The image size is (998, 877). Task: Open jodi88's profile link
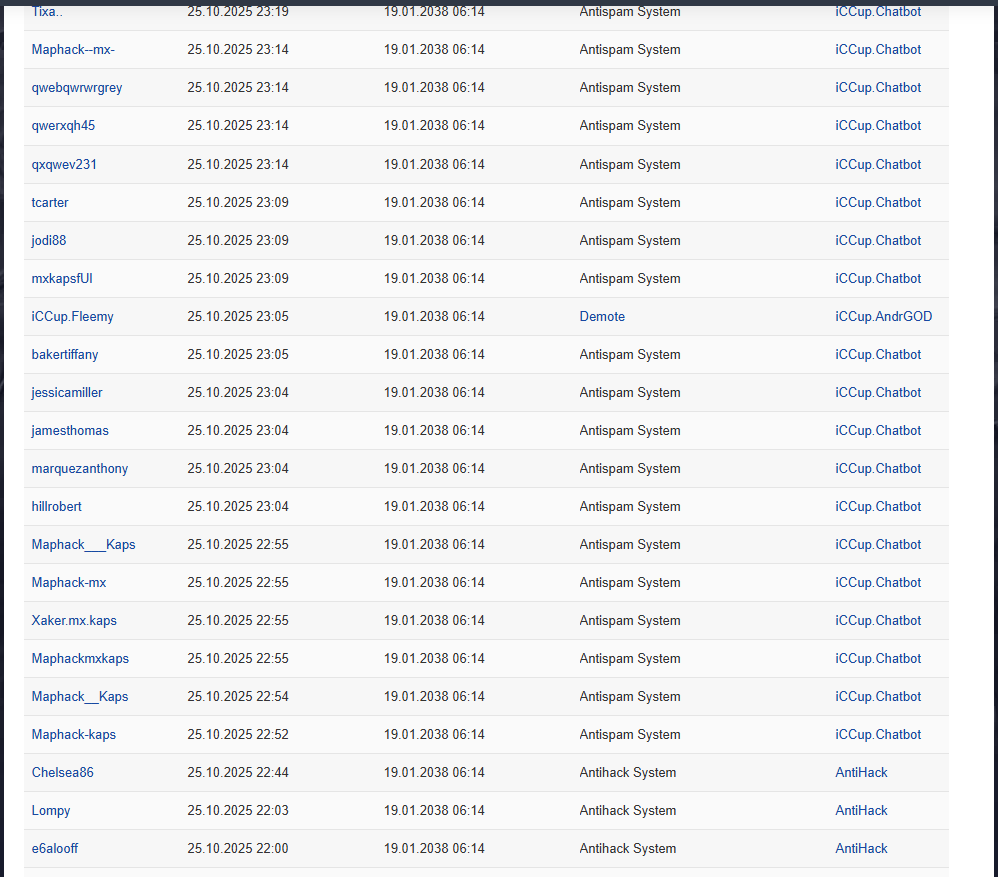49,241
